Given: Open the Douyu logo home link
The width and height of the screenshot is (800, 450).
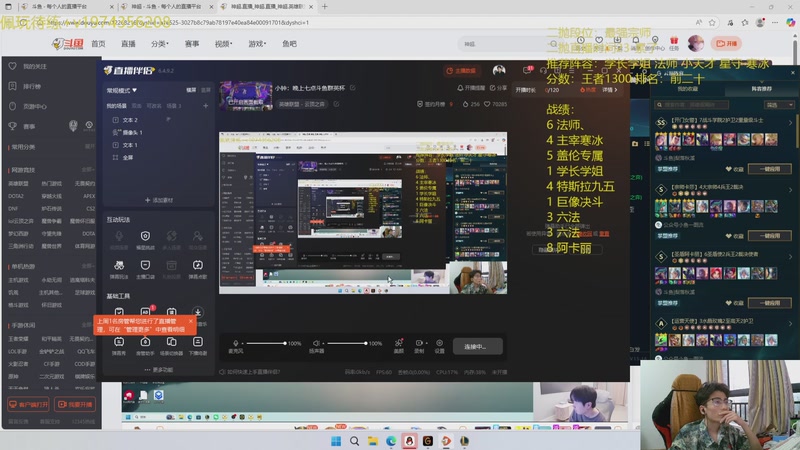Looking at the screenshot, I should [67, 44].
